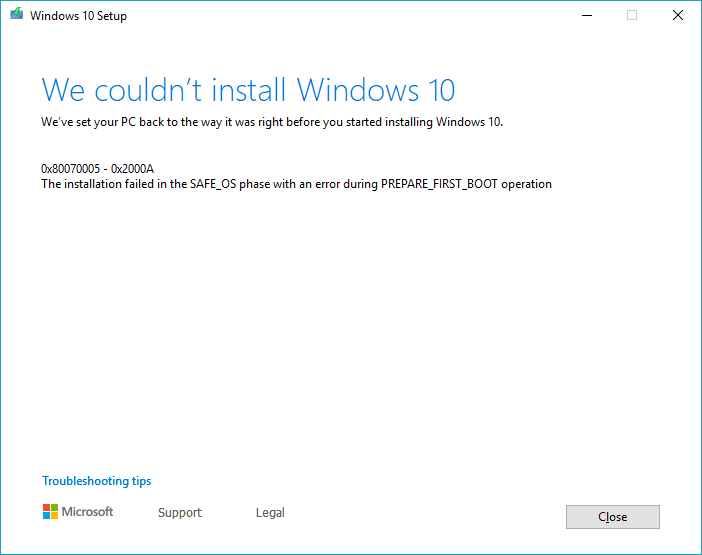Close the window using the title bar X
The image size is (702, 555).
click(x=678, y=15)
